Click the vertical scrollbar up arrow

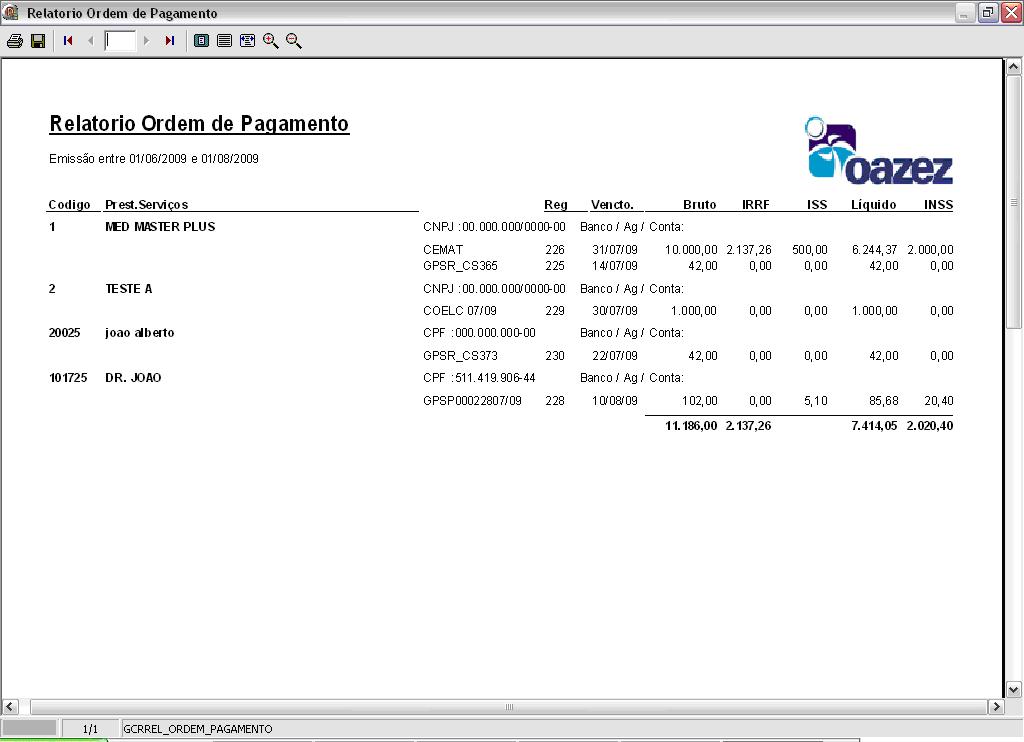[1013, 67]
